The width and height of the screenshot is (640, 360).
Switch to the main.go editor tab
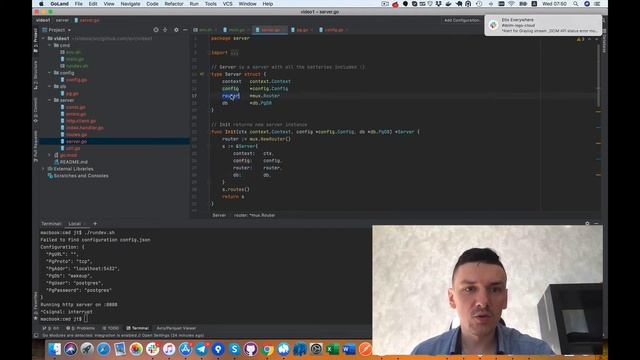pos(236,30)
